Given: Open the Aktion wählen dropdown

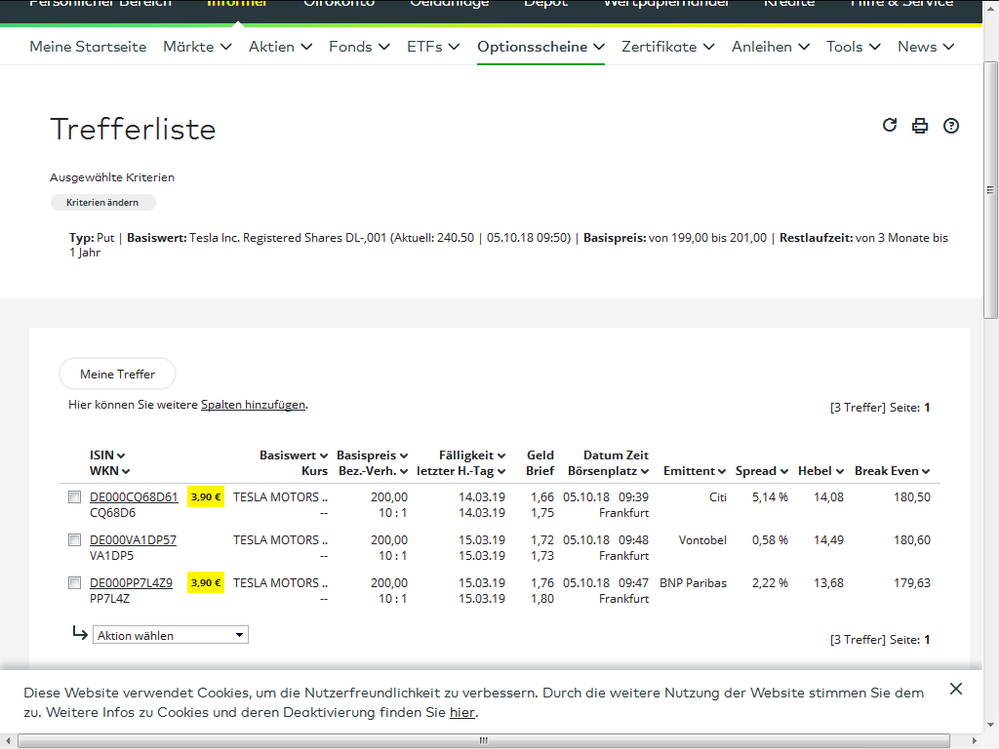Looking at the screenshot, I should pyautogui.click(x=170, y=635).
